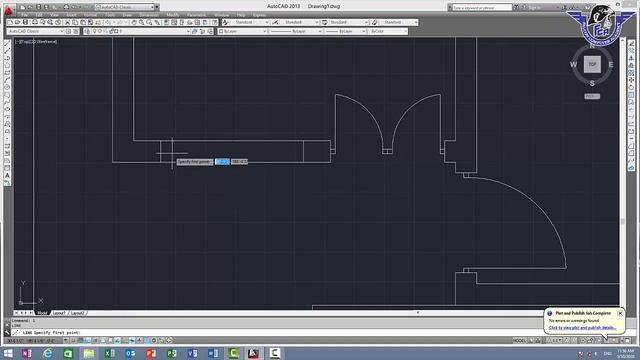Open Windows Start button
640x360 pixels.
tap(8, 353)
